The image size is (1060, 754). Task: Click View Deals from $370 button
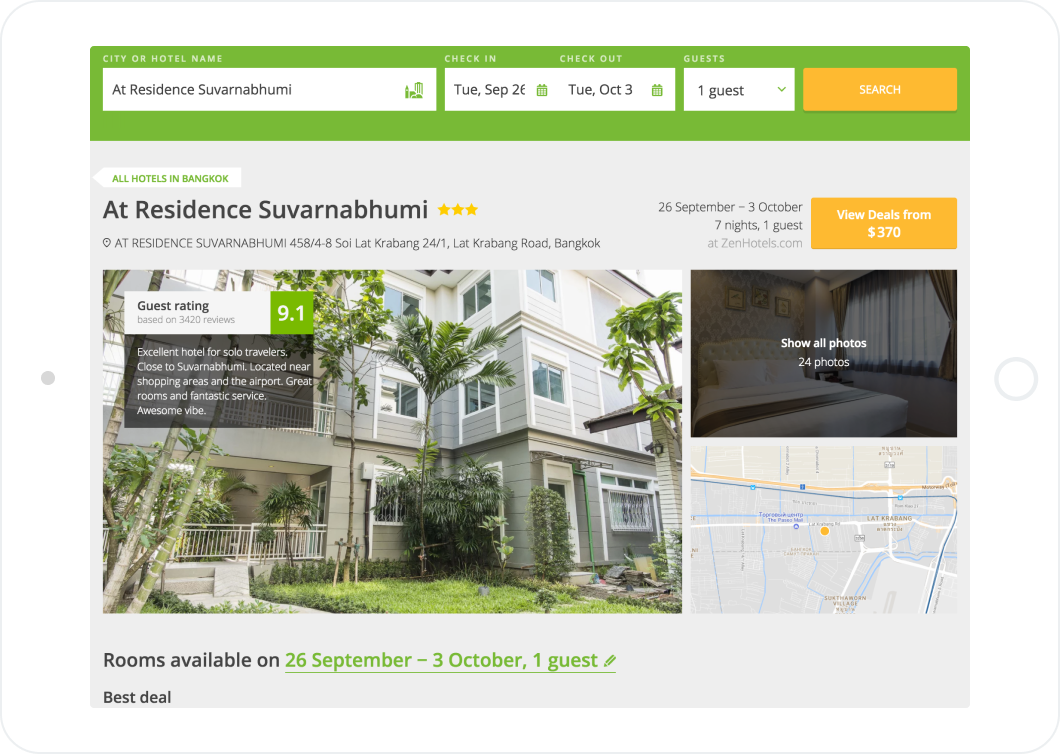883,223
